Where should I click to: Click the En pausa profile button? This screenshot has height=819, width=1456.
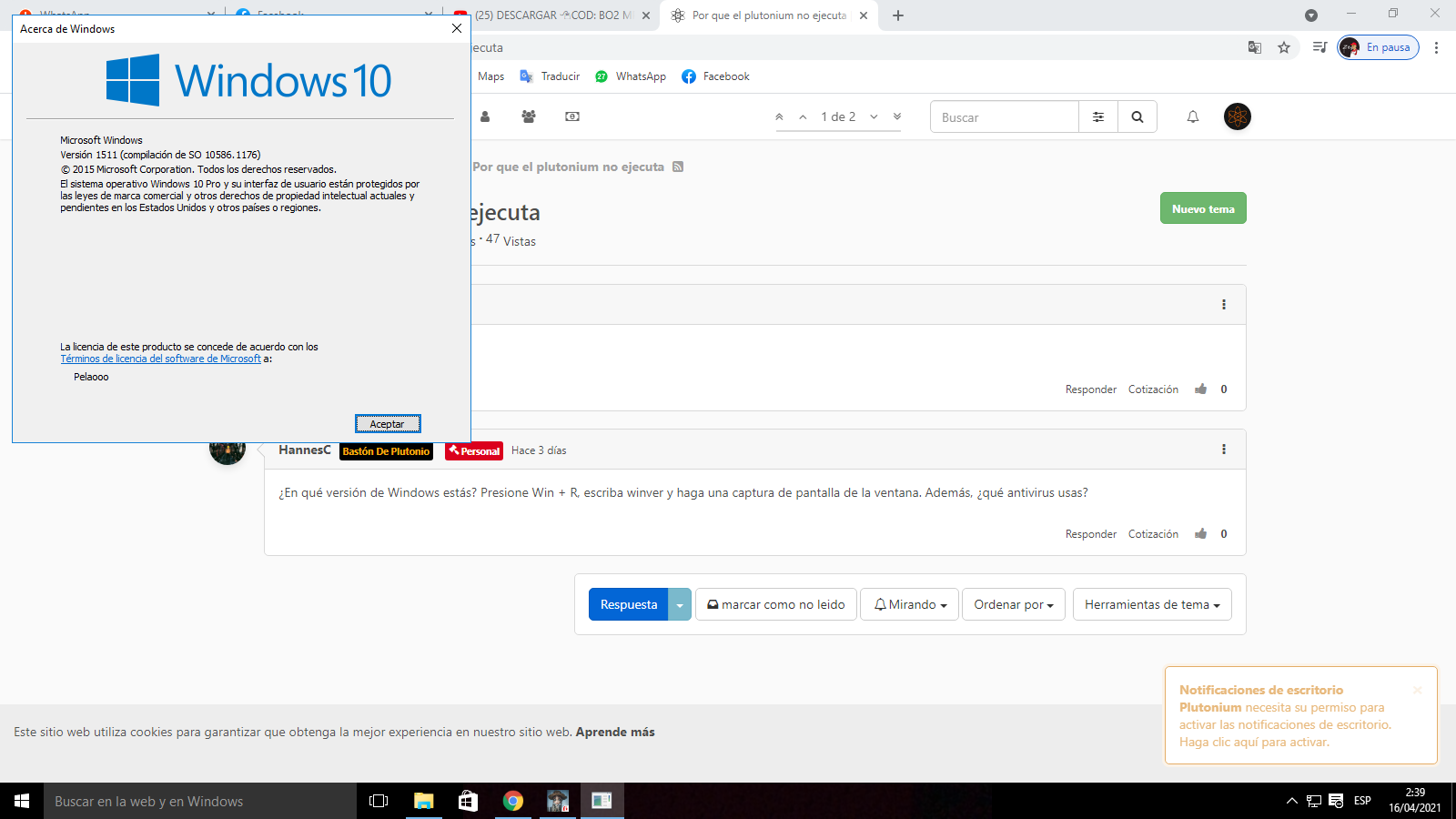pos(1378,47)
